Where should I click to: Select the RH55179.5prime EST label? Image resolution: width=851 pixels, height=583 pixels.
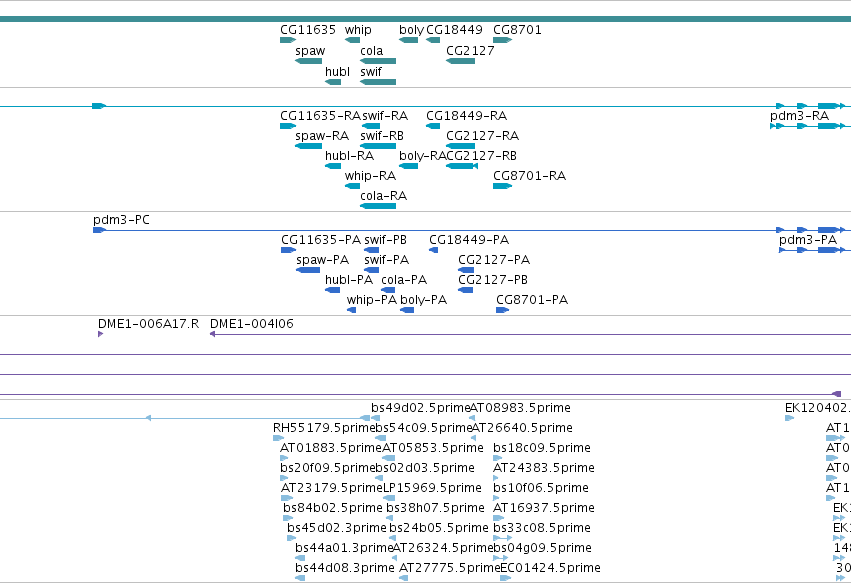pos(324,428)
